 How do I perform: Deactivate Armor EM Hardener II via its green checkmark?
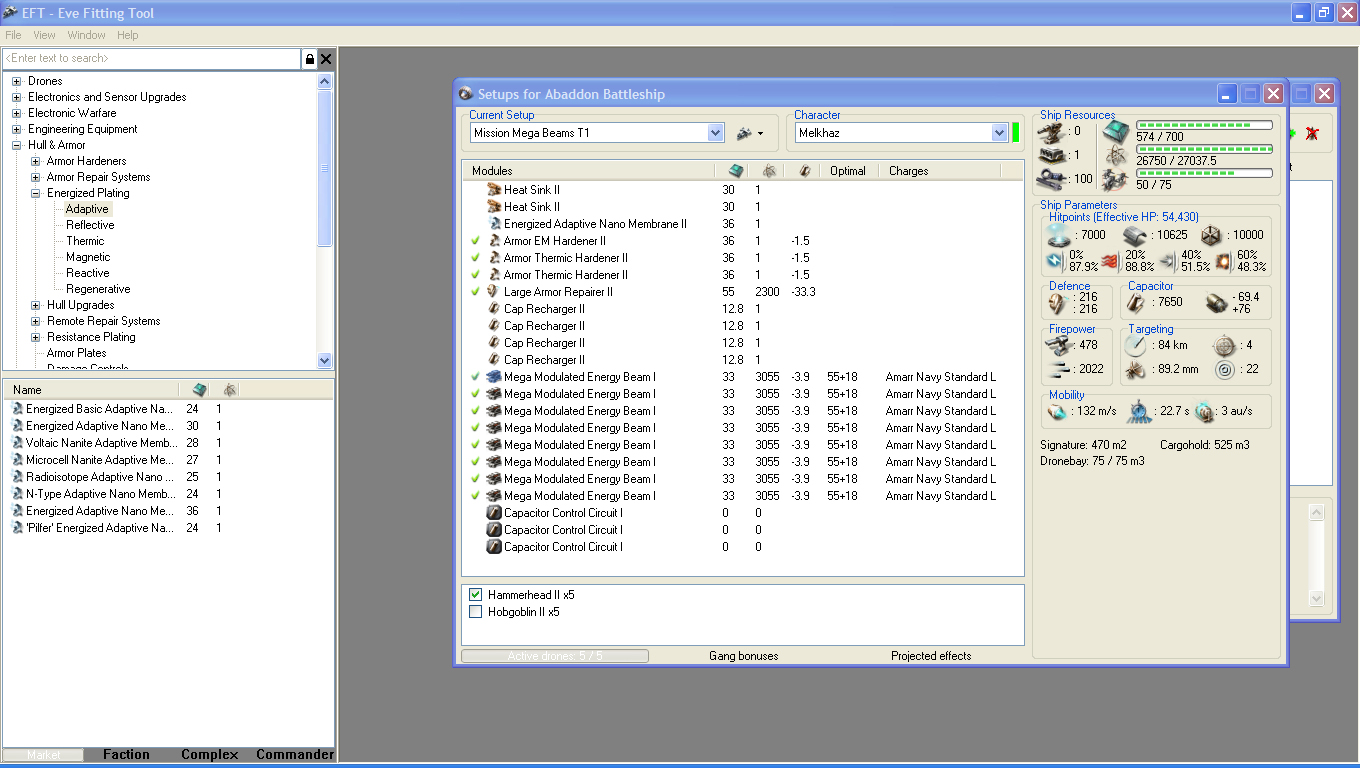(x=475, y=241)
